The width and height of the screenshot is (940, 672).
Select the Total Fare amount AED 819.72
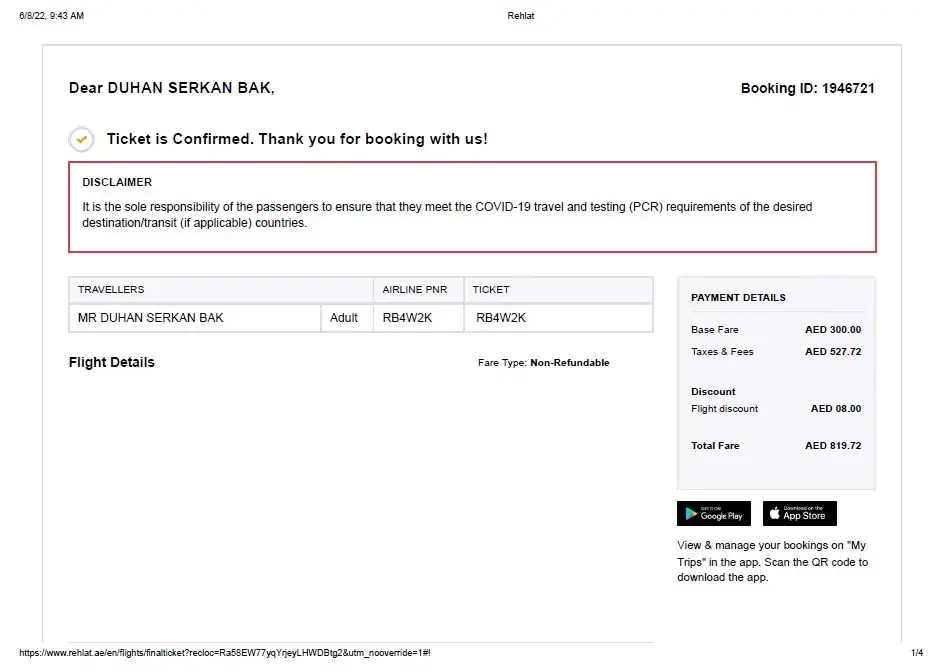(x=833, y=446)
